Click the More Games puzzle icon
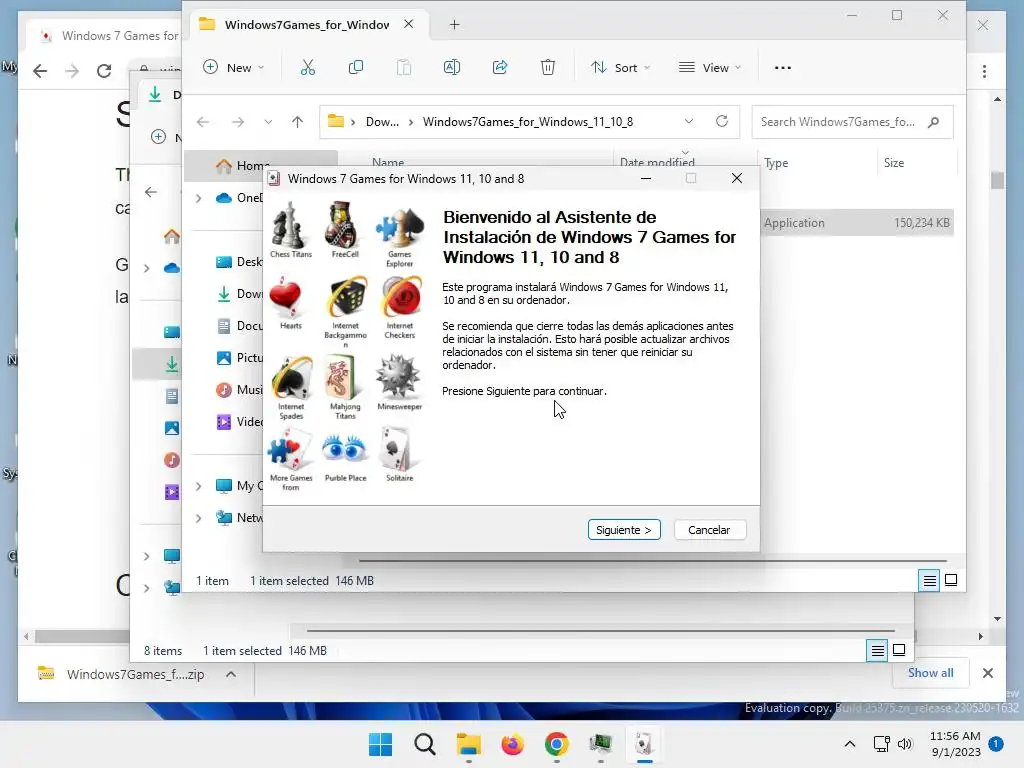 coord(291,449)
